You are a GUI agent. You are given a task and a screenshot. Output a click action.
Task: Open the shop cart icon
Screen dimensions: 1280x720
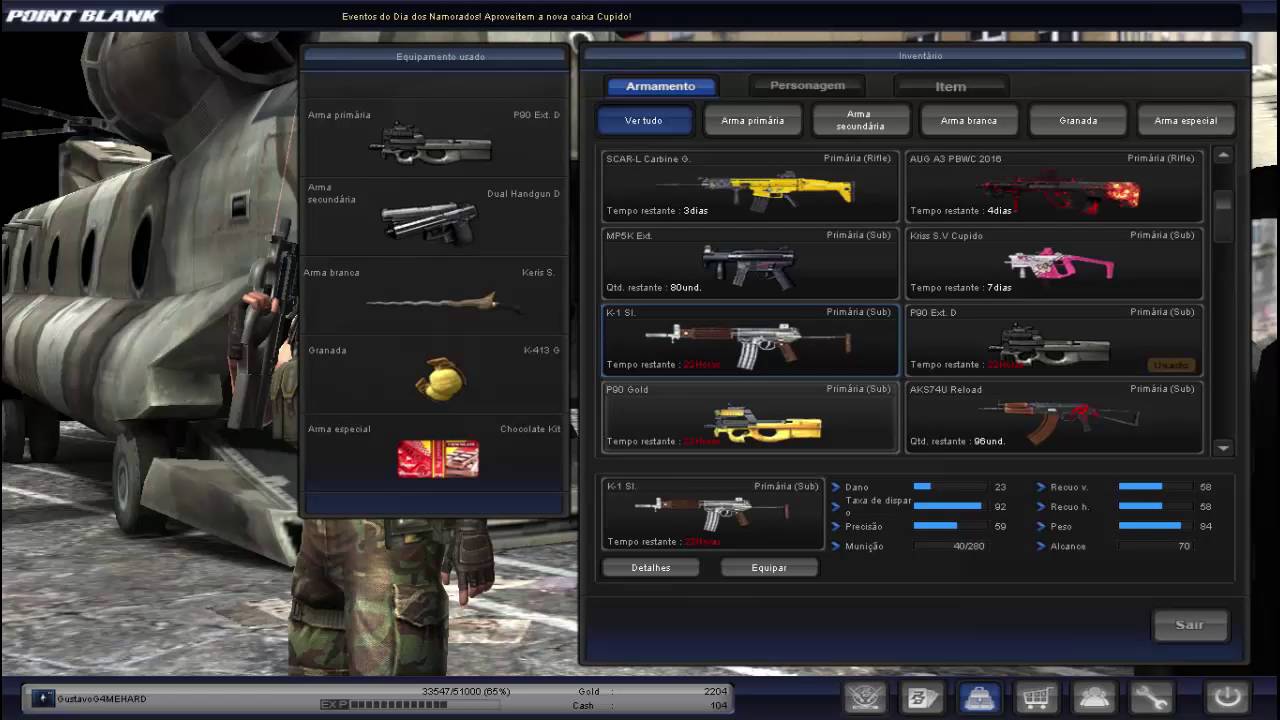pos(1036,697)
